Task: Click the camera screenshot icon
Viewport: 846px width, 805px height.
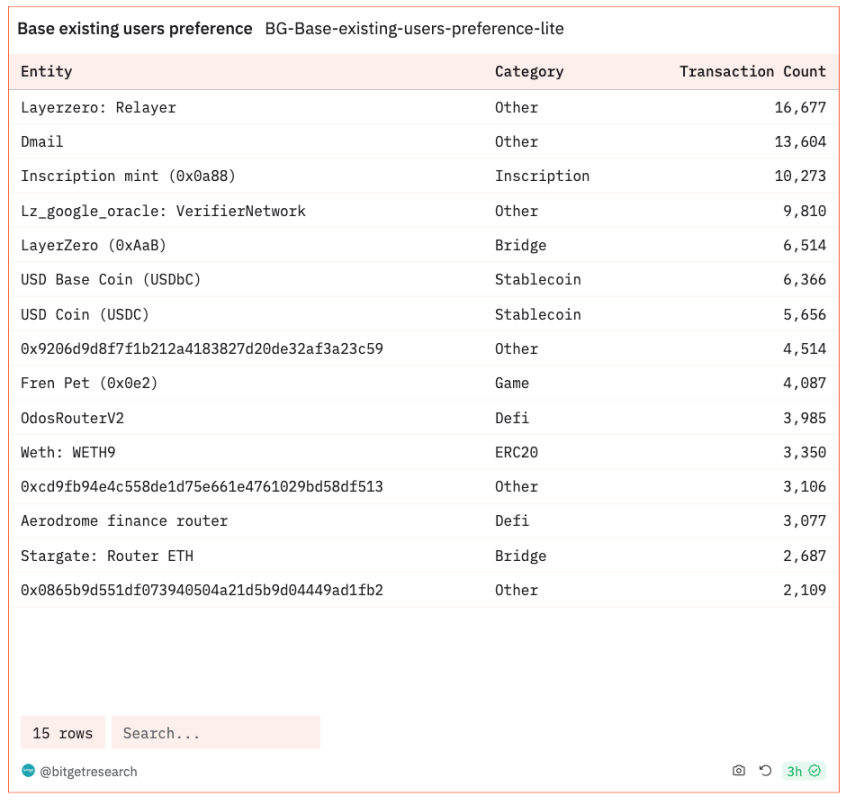Action: (739, 771)
